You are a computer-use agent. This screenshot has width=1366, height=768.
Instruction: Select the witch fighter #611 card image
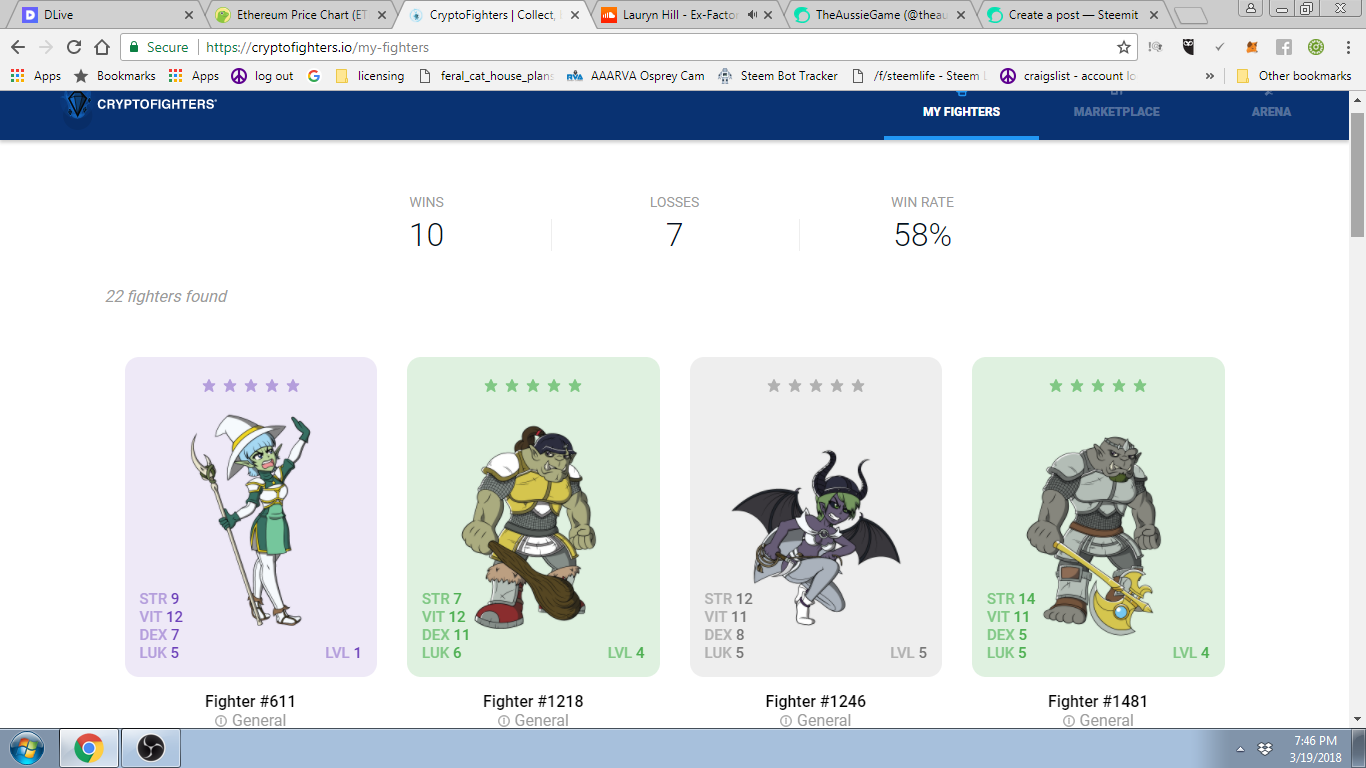(250, 516)
